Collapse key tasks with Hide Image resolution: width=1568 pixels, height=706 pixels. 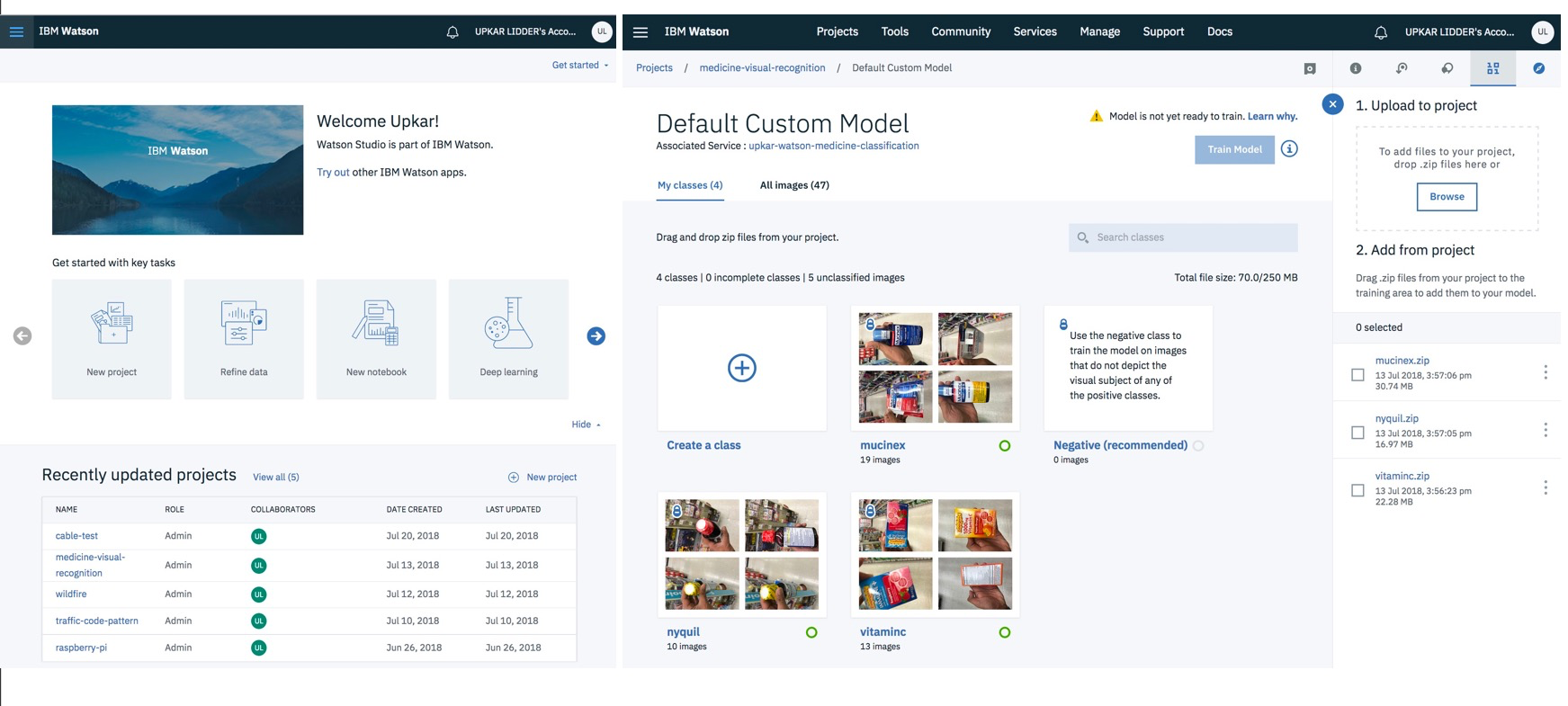click(586, 424)
